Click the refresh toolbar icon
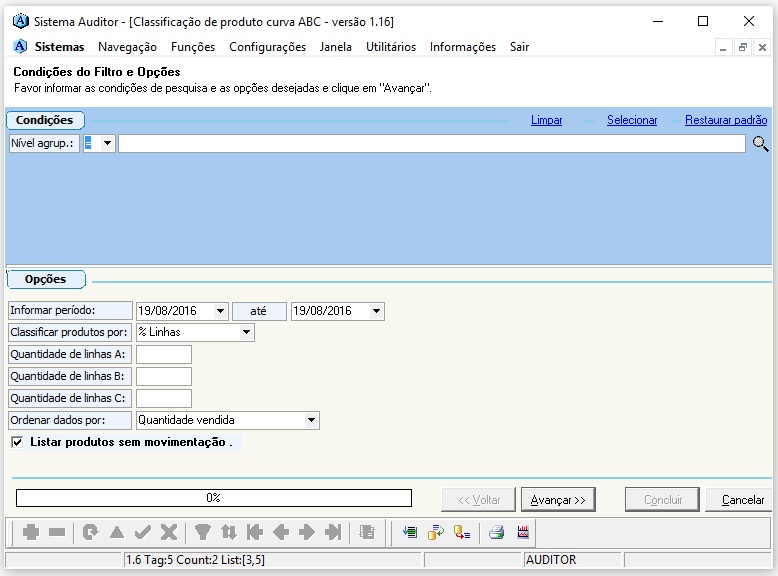Viewport: 778px width, 576px height. 90,532
